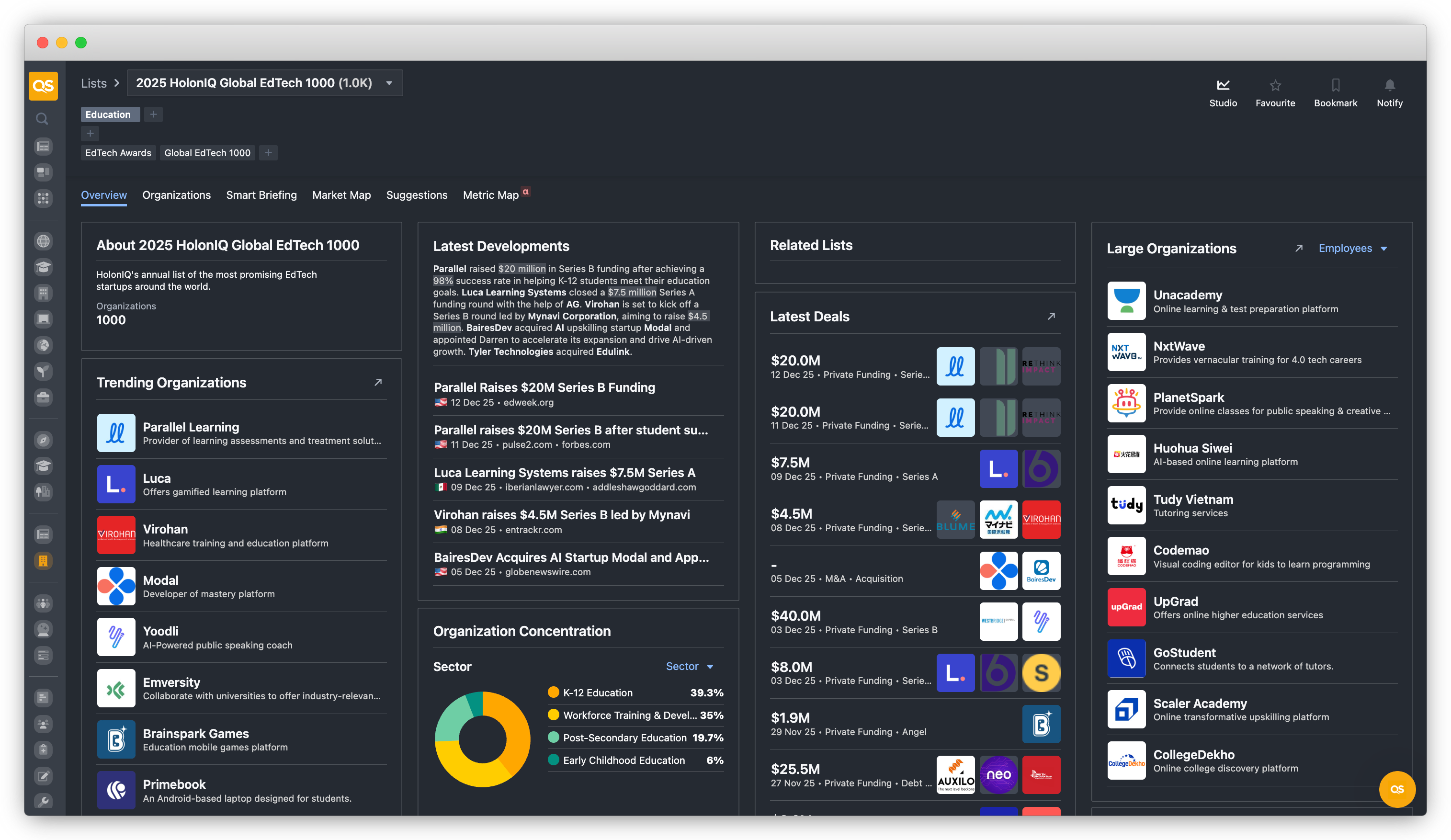Screen dimensions: 1451x840
Task: Open the list name dropdown
Action: [x=389, y=83]
